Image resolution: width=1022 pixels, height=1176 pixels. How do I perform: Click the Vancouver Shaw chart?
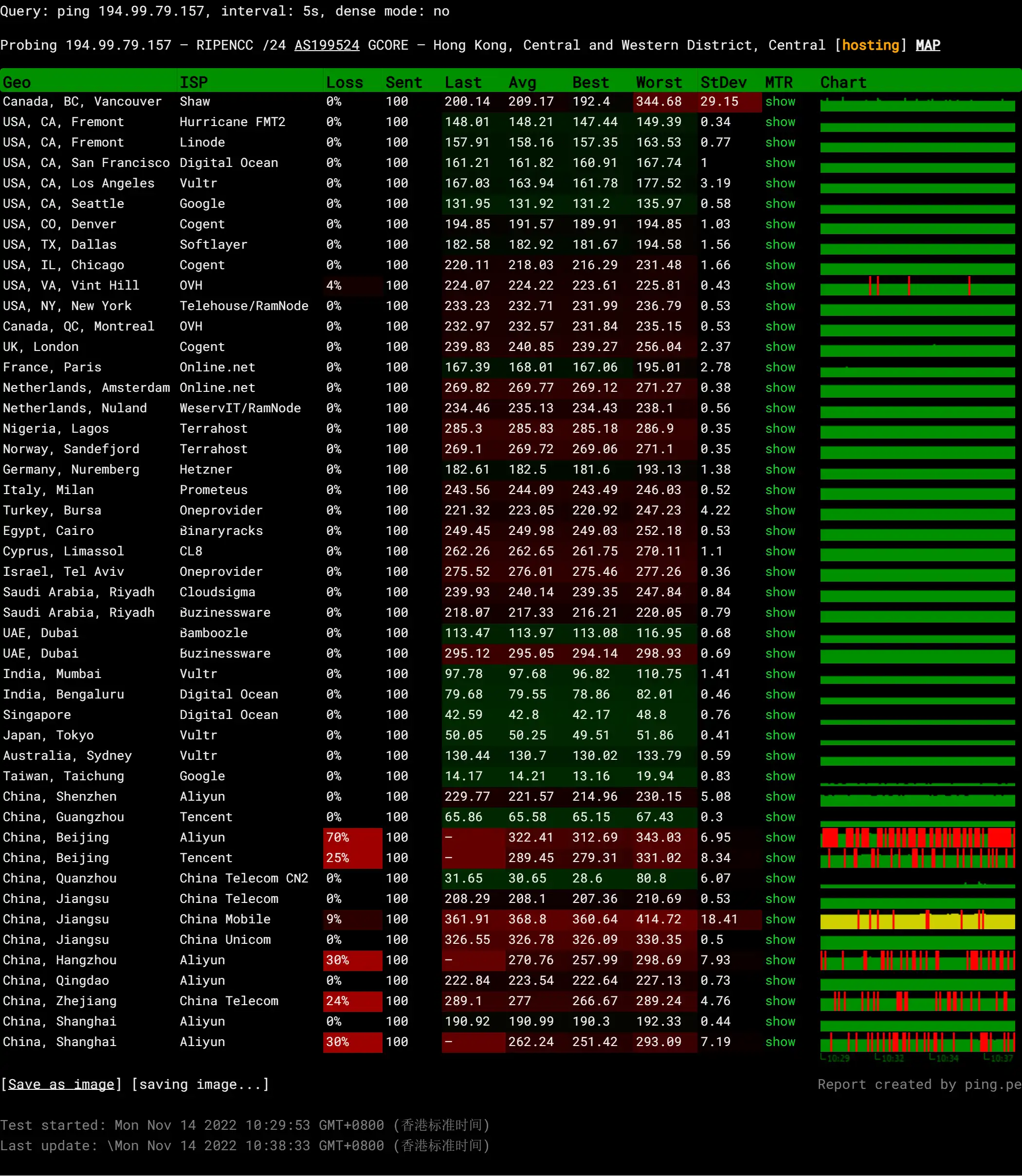(918, 104)
